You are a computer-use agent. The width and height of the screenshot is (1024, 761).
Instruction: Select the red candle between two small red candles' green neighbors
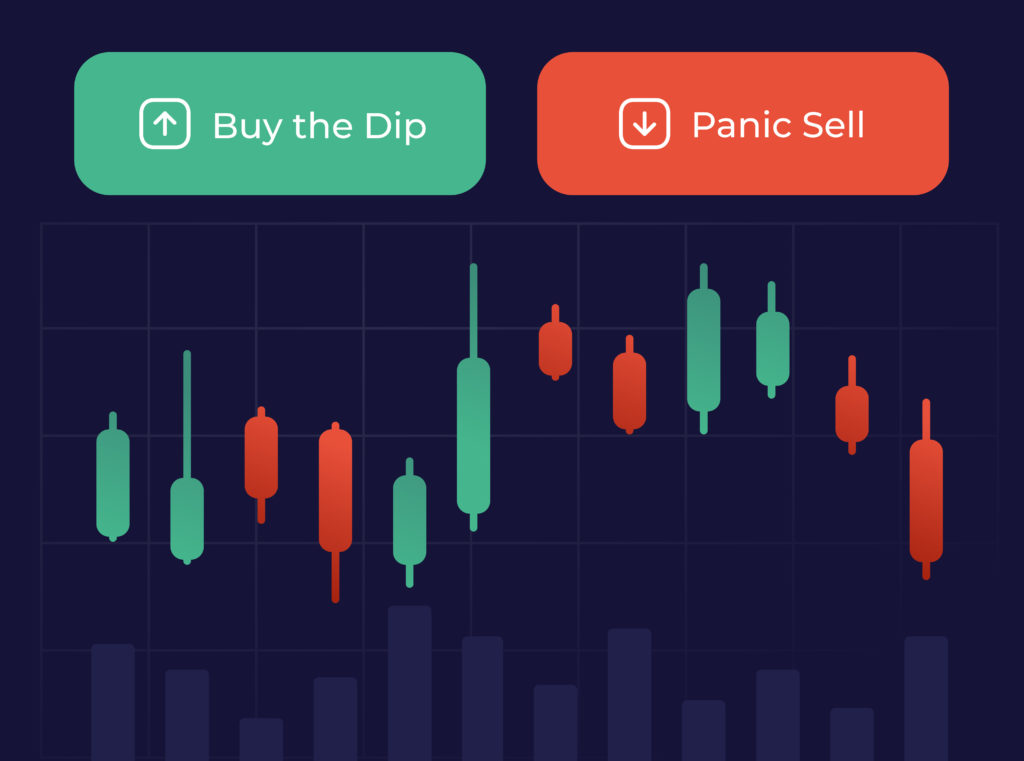[630, 385]
